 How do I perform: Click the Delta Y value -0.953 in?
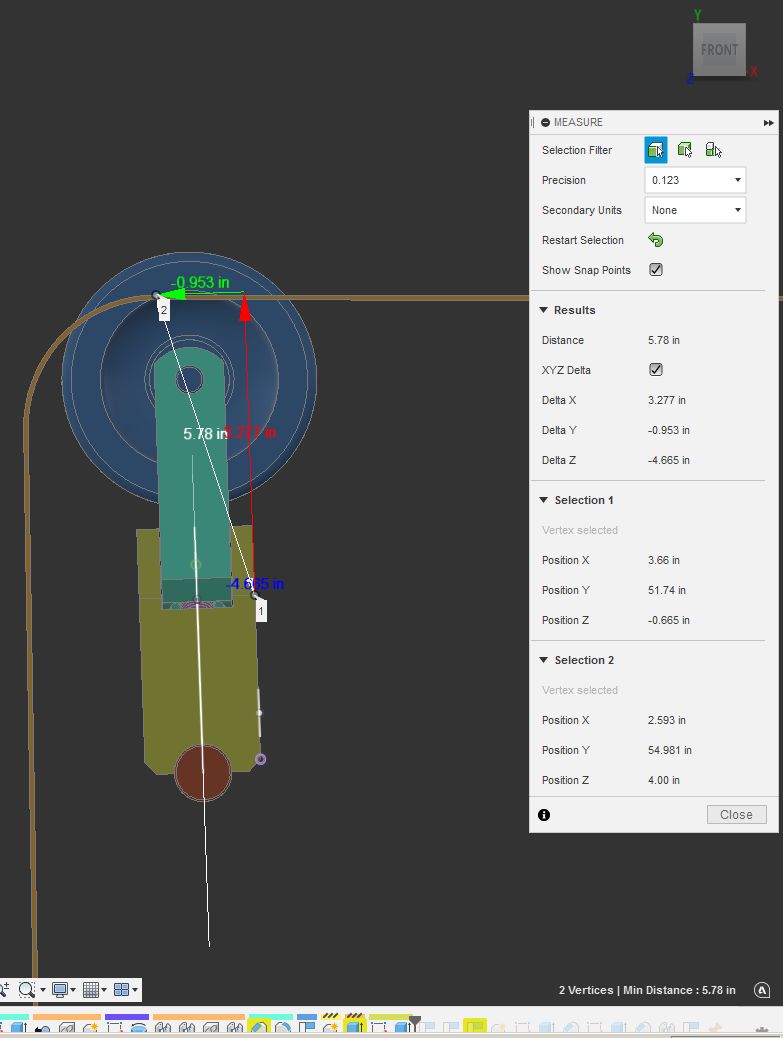(668, 430)
